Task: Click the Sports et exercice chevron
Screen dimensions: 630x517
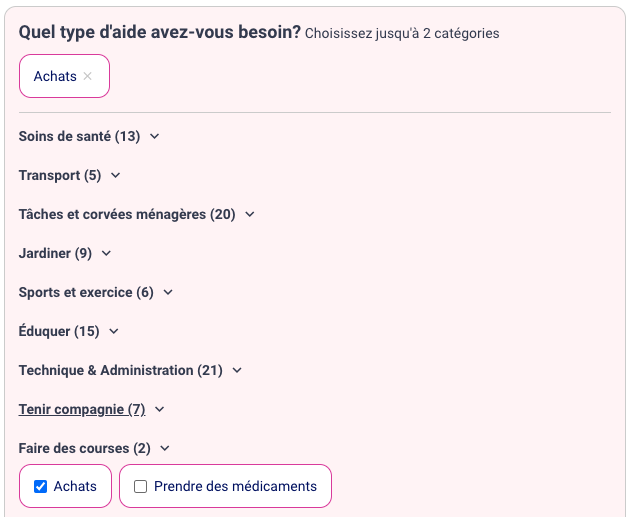Action: [x=168, y=293]
